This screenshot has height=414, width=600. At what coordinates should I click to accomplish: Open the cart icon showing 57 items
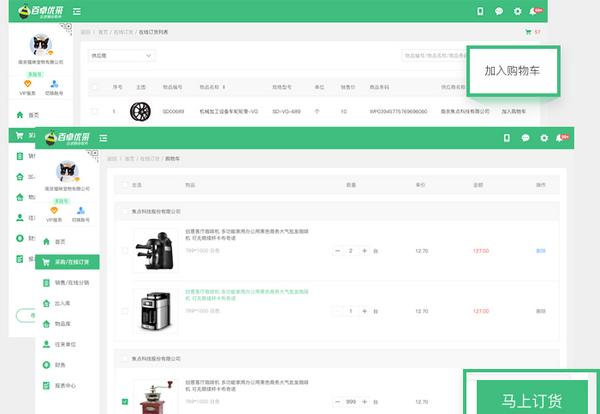pyautogui.click(x=528, y=32)
